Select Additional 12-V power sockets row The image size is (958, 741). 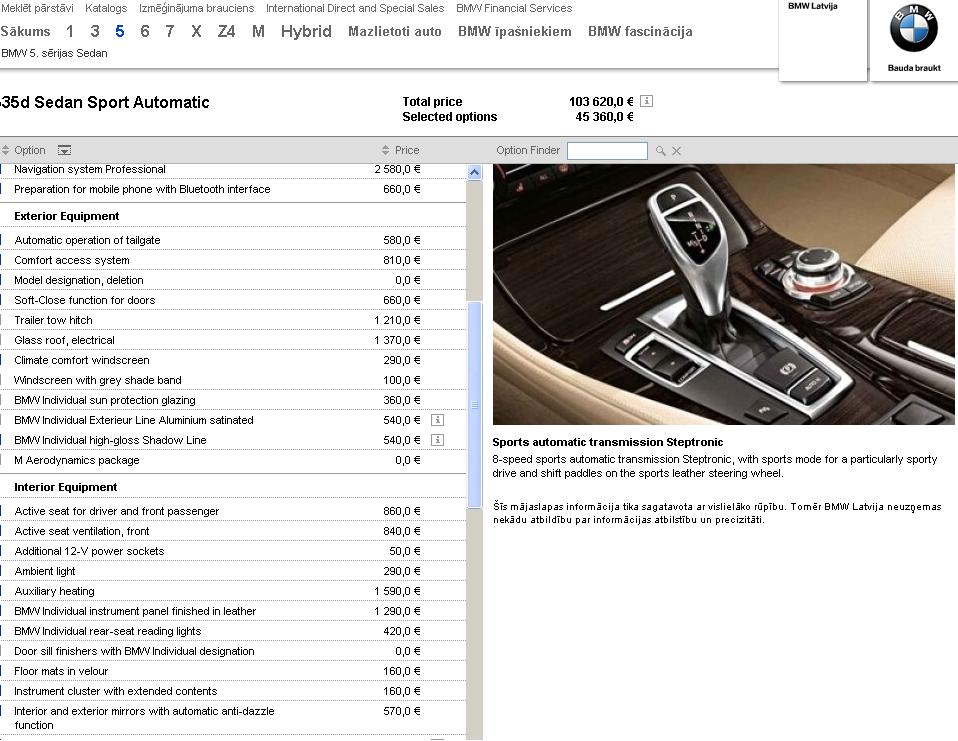coord(233,551)
